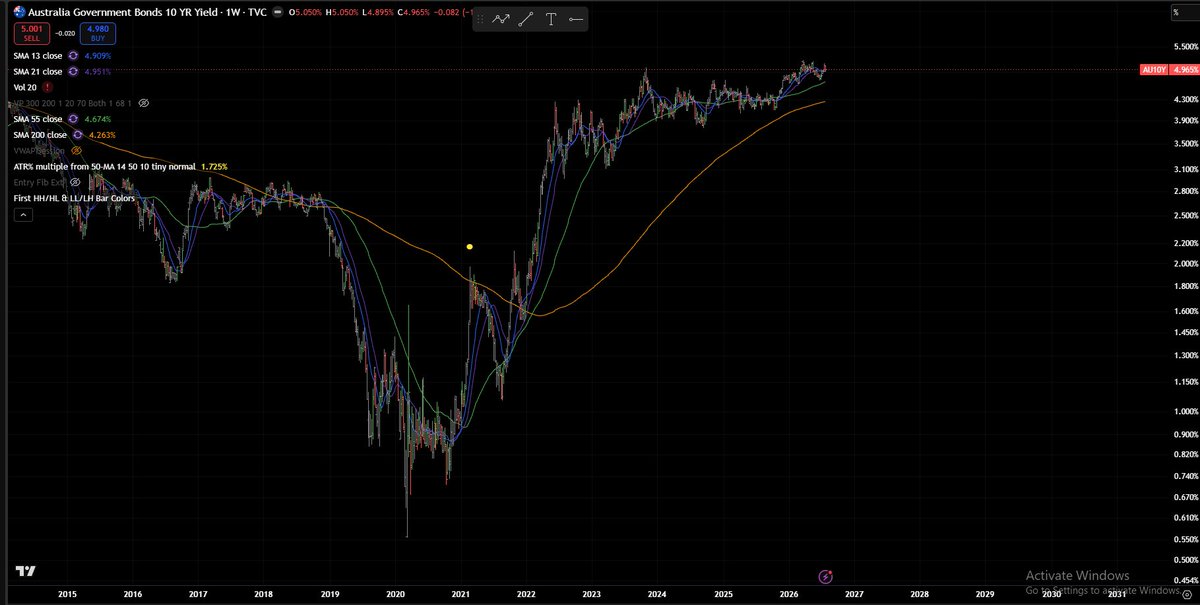
Task: Click the red 5.001 SELL button
Action: (30, 35)
